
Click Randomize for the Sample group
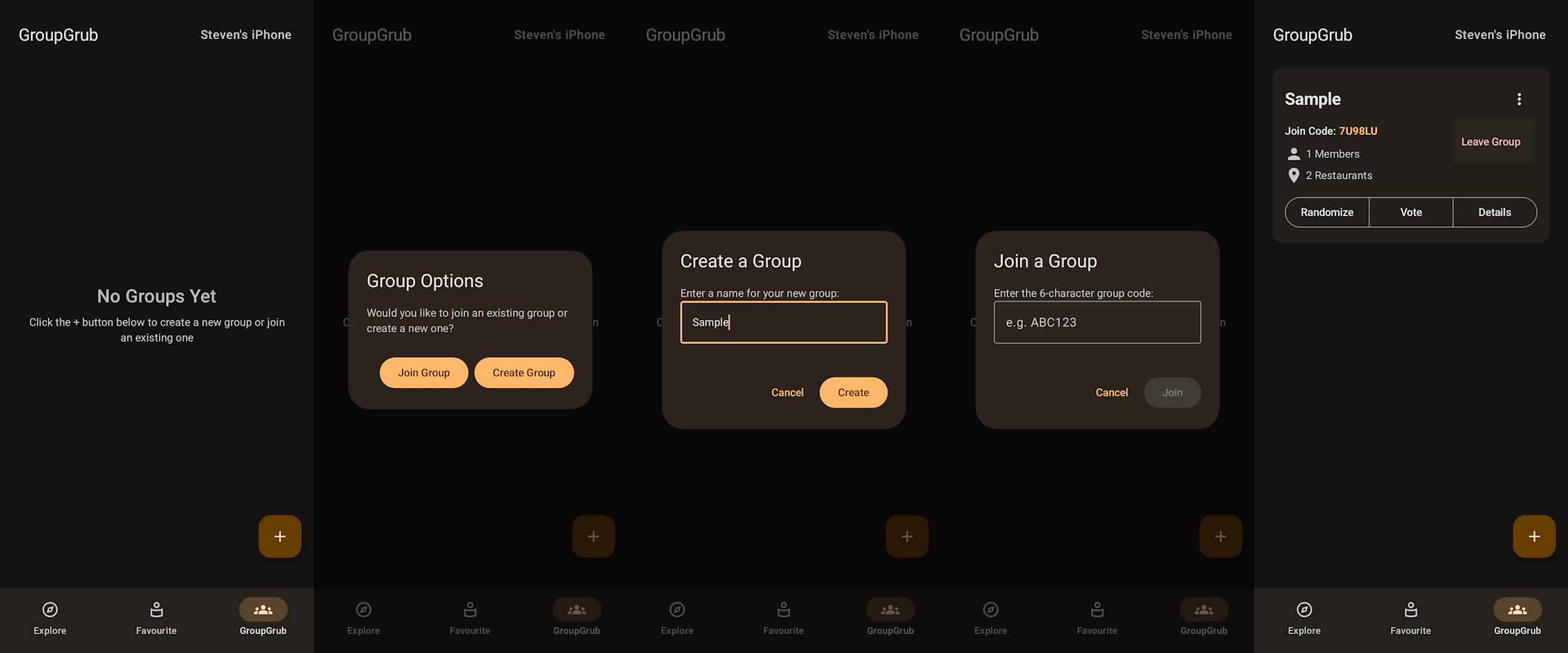point(1326,212)
